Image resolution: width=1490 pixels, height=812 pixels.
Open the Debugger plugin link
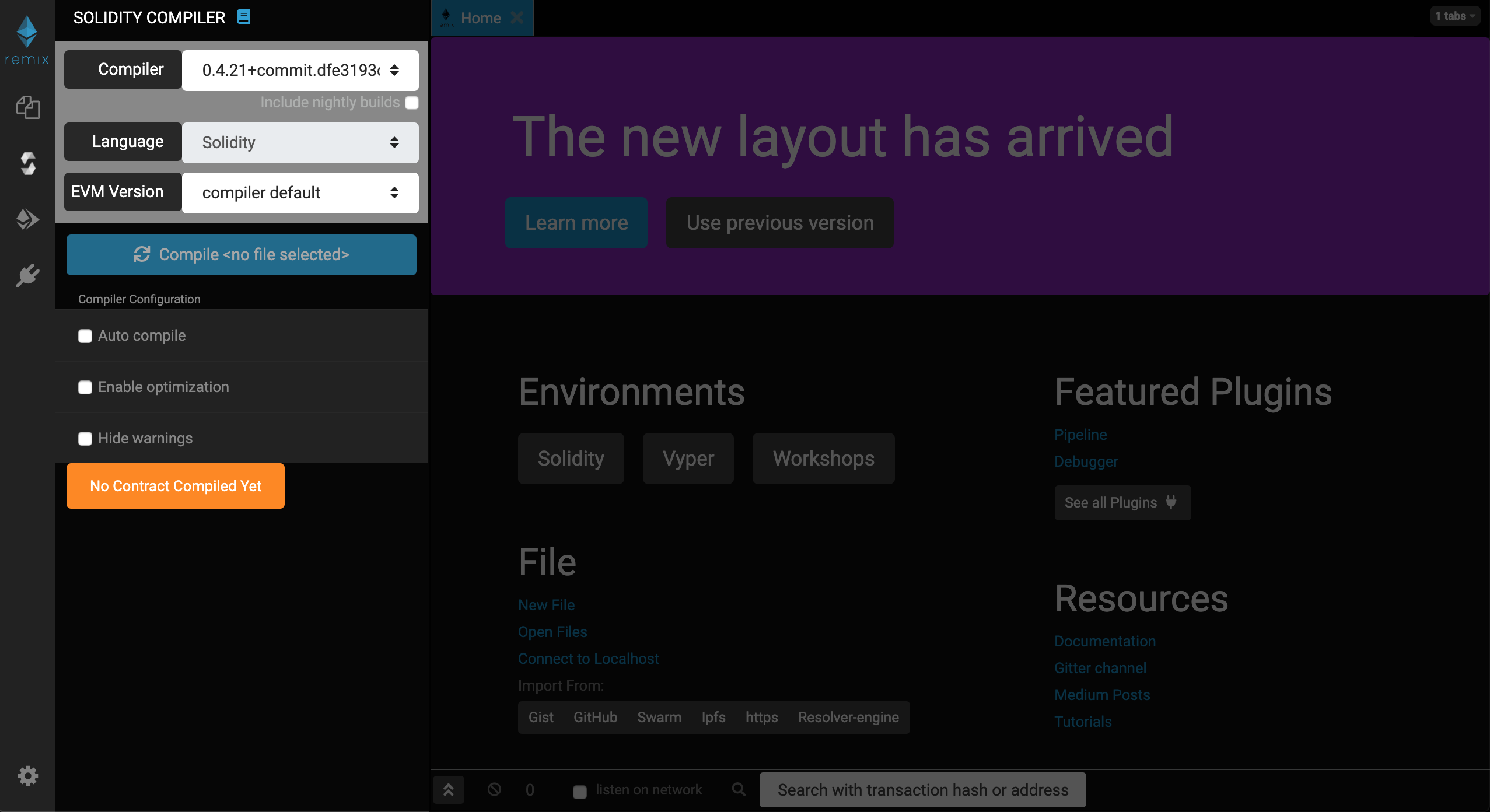[x=1086, y=461]
